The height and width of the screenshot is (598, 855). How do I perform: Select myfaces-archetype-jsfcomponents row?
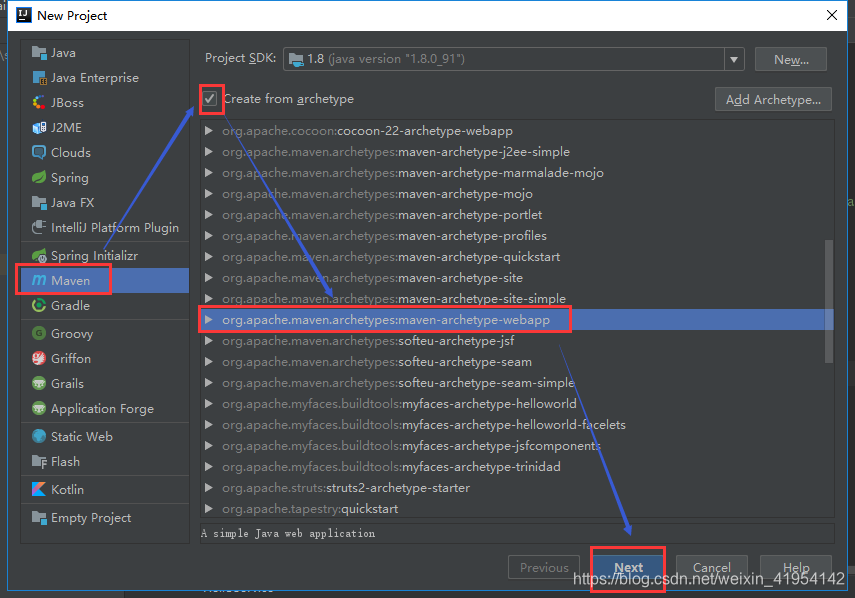coord(517,445)
